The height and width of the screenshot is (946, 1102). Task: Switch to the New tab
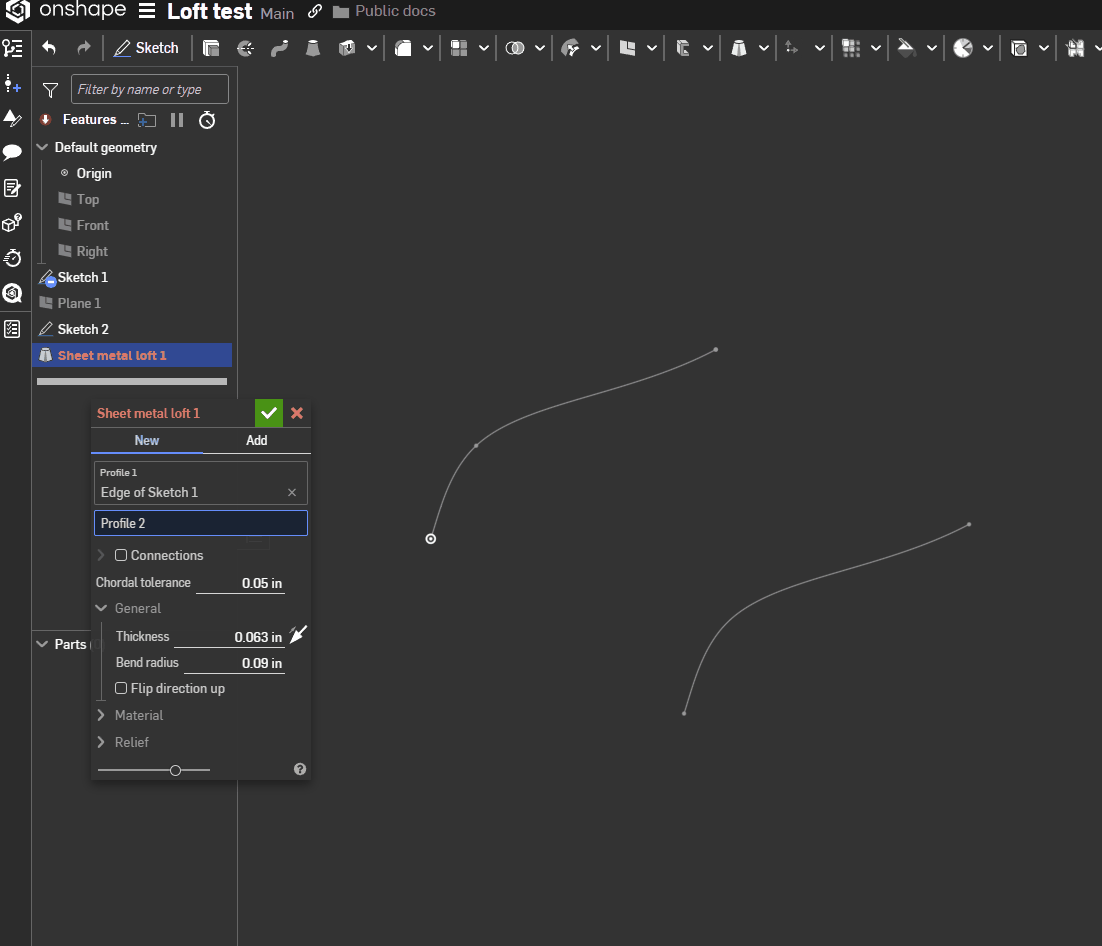click(147, 441)
